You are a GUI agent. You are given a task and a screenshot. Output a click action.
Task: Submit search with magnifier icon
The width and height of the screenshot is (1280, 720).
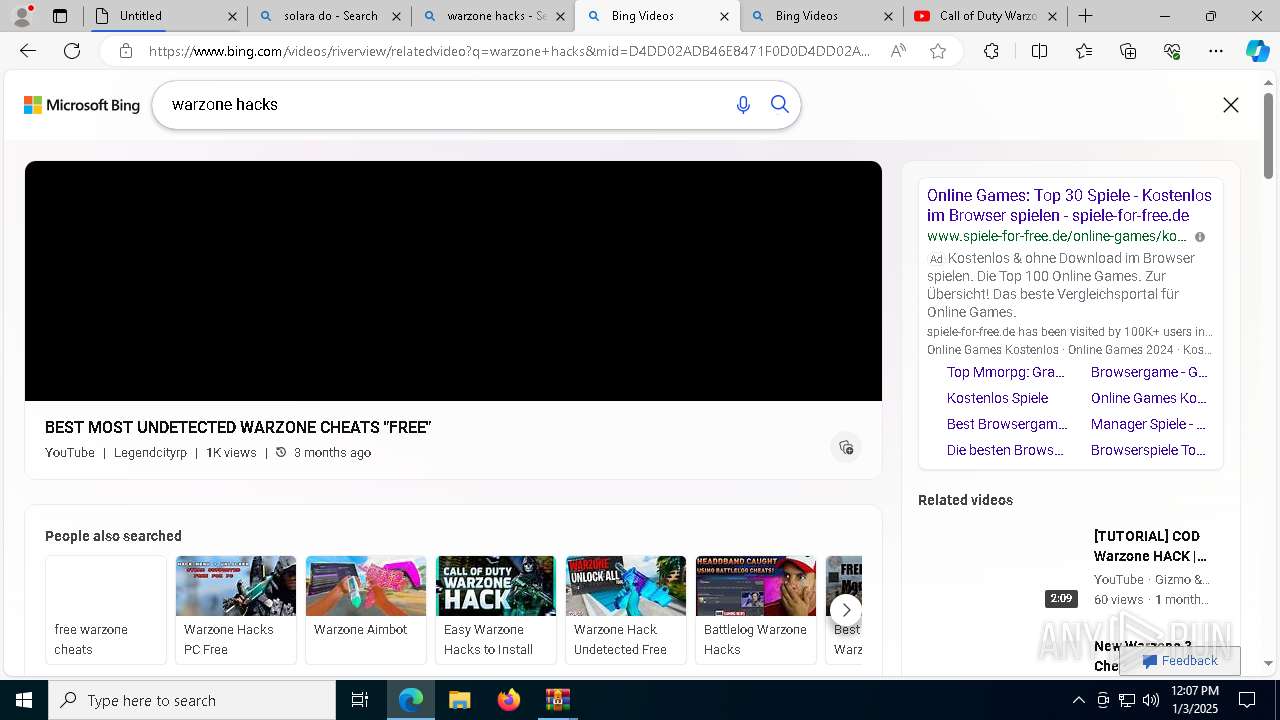(780, 105)
